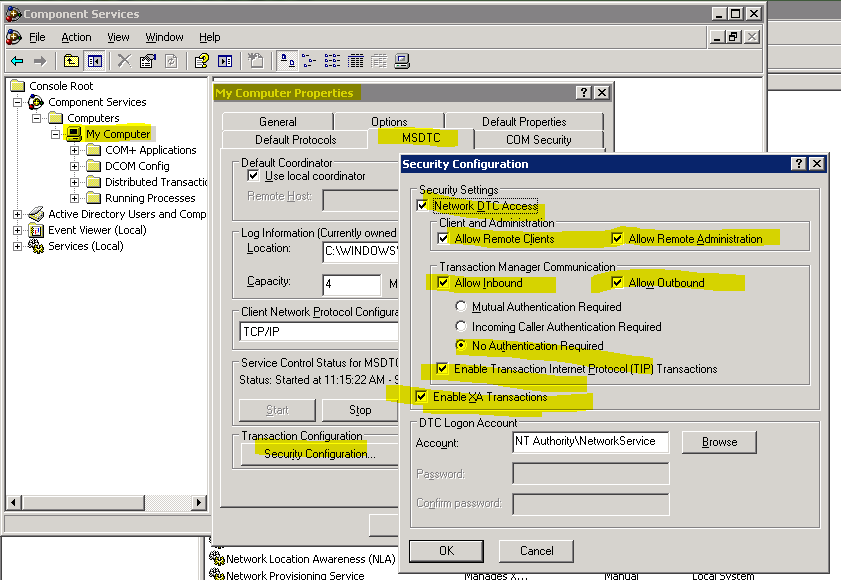
Task: Select the Console Root folder icon
Action: click(18, 86)
